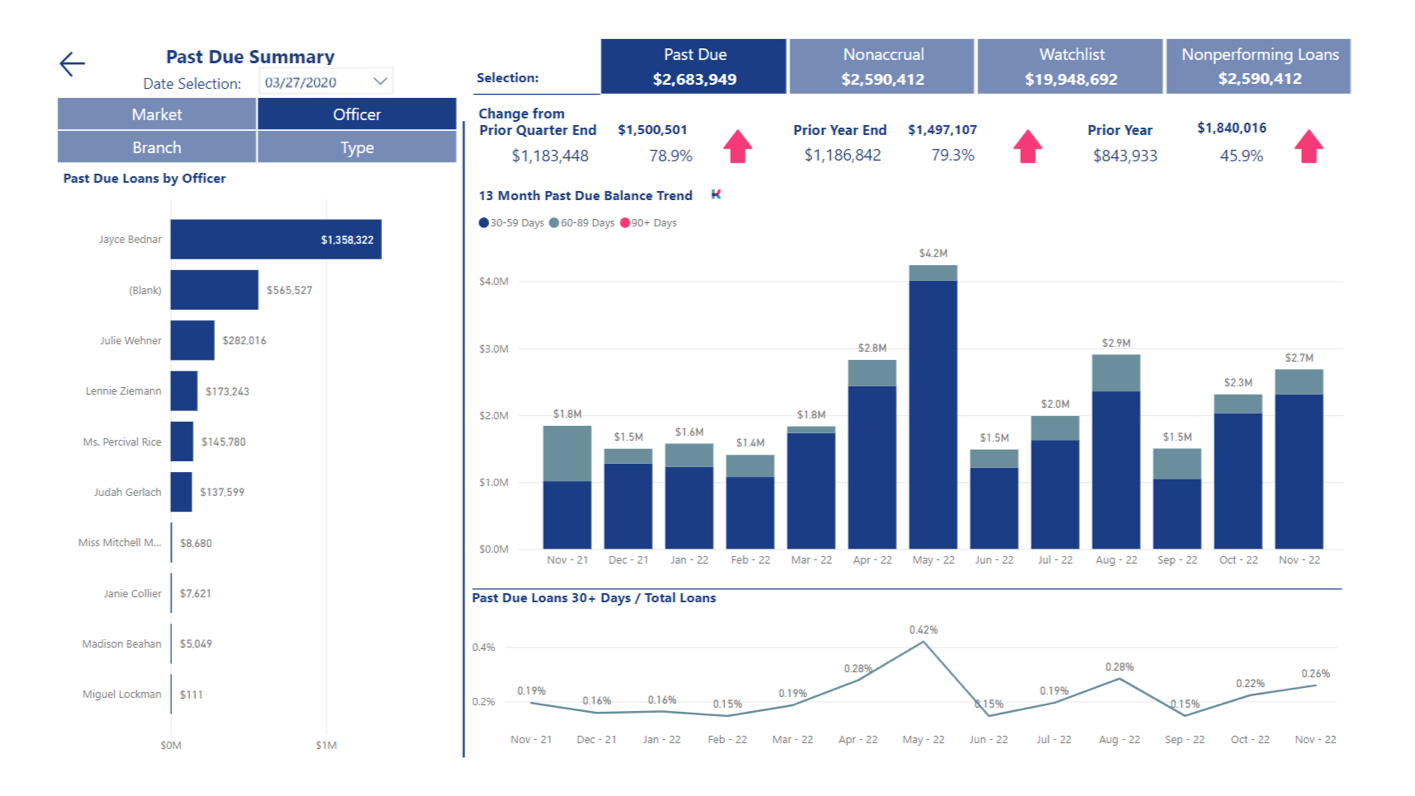1415x796 pixels.
Task: Click the $4.2M bar total label
Action: coord(933,254)
